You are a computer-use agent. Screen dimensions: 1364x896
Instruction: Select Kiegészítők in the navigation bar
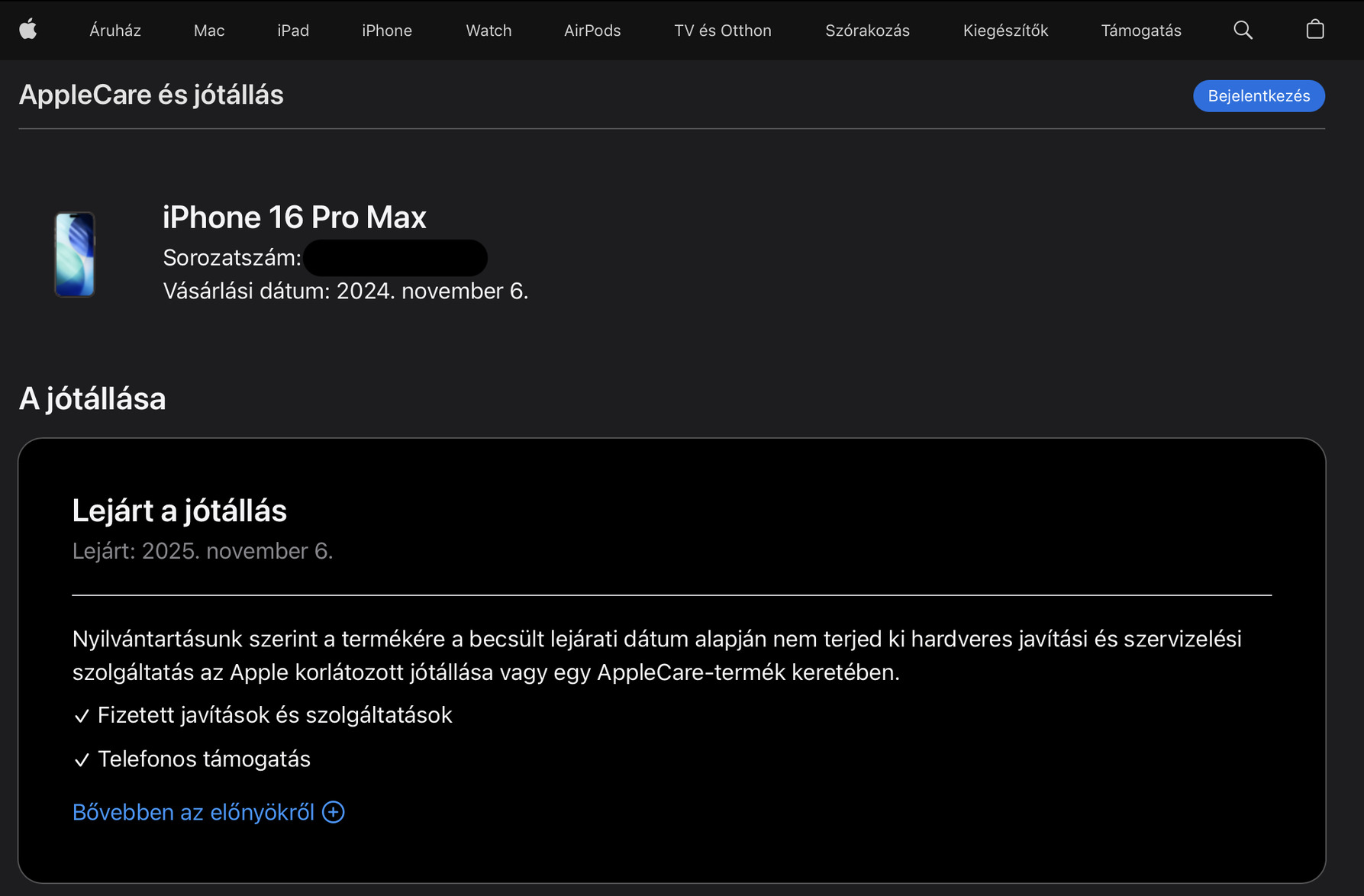pos(1005,31)
